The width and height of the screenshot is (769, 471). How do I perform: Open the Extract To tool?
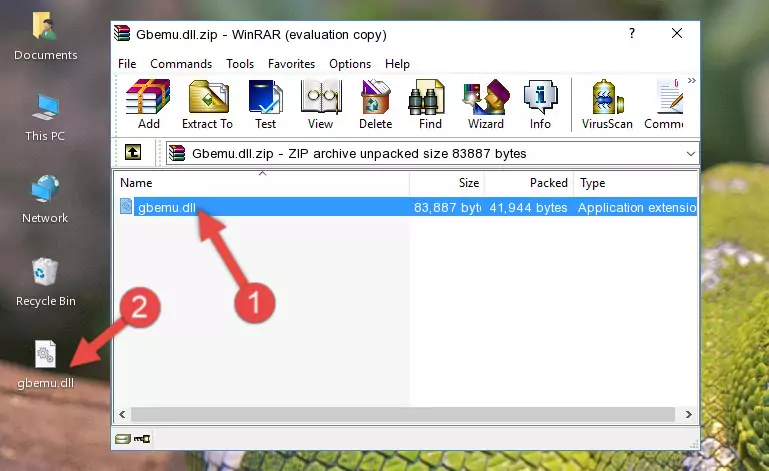[x=207, y=104]
